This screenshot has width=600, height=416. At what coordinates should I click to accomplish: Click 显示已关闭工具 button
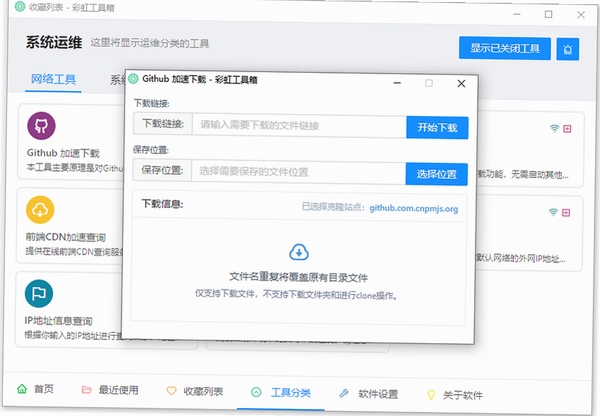(x=505, y=48)
